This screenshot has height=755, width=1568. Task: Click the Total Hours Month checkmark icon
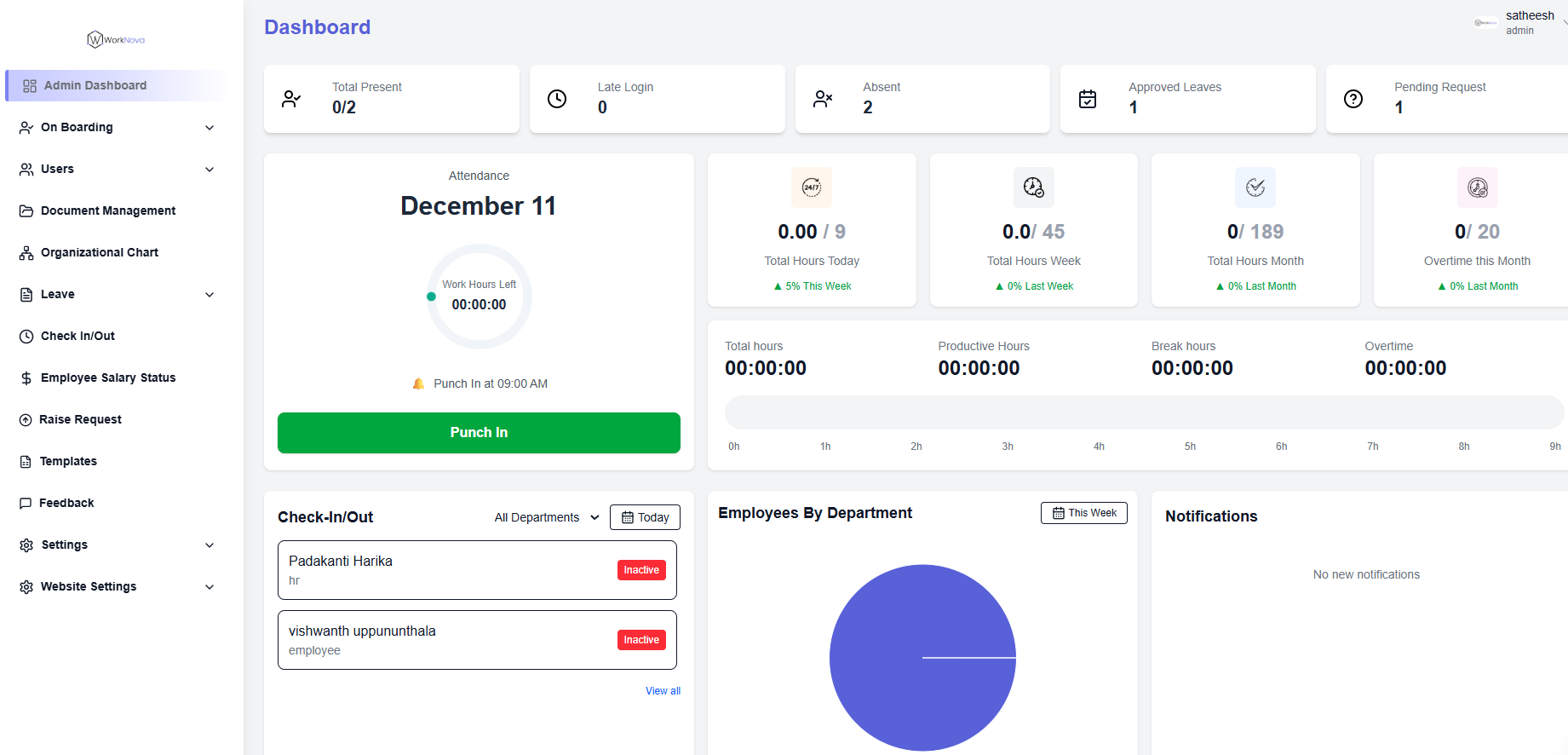pyautogui.click(x=1255, y=187)
